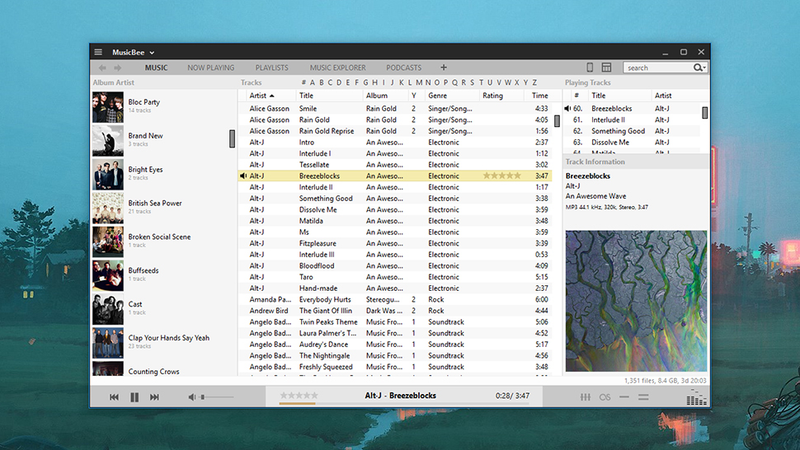Select the Smile track by Alice Gasson
This screenshot has height=450, width=800.
point(395,109)
